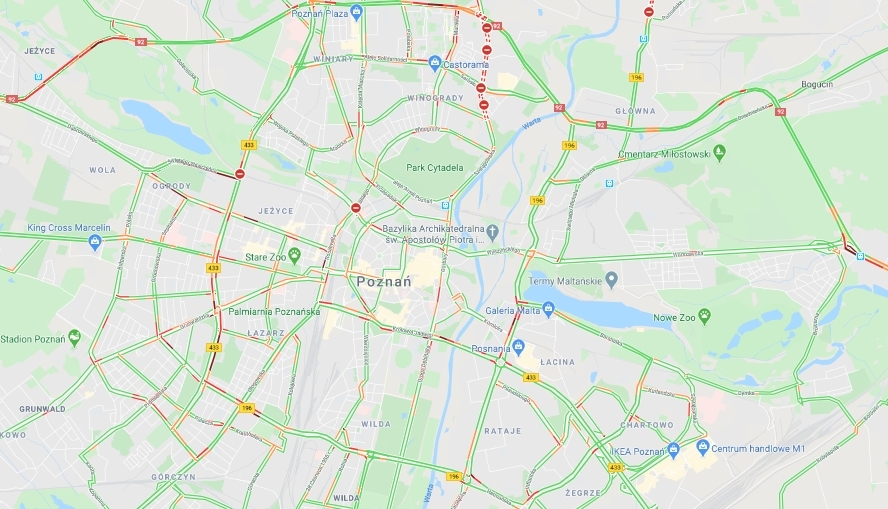Viewport: 888px width, 509px height.
Task: Select the Palmiarnia Poznańska label
Action: (274, 311)
